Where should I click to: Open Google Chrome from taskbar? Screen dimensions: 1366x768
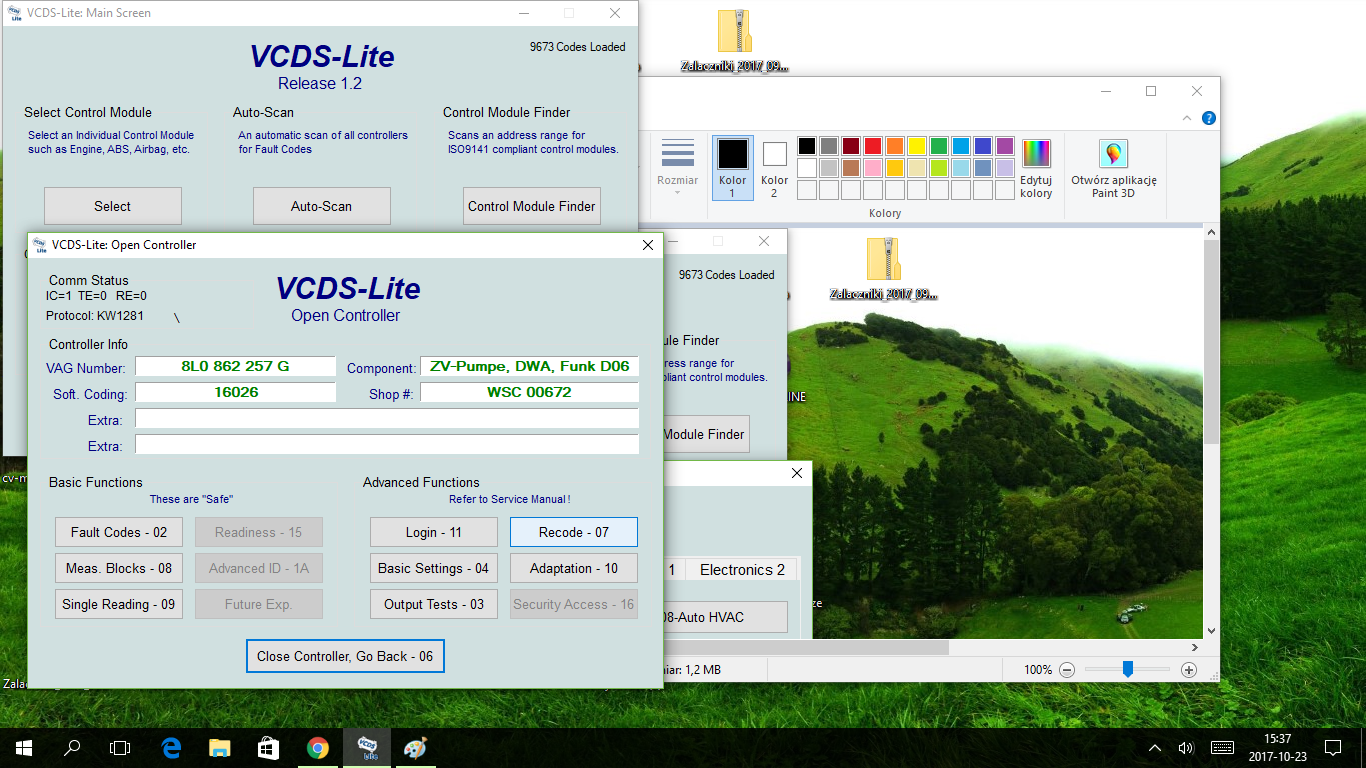click(x=318, y=747)
